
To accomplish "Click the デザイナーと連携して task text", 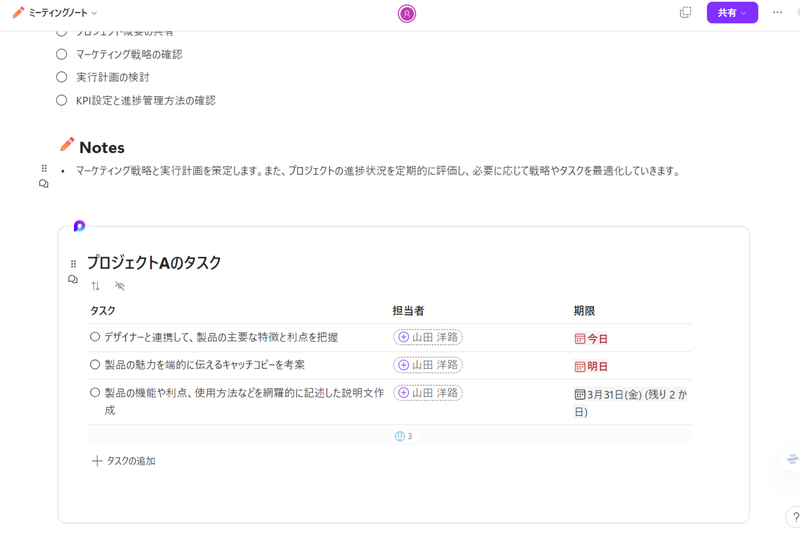I will 221,337.
